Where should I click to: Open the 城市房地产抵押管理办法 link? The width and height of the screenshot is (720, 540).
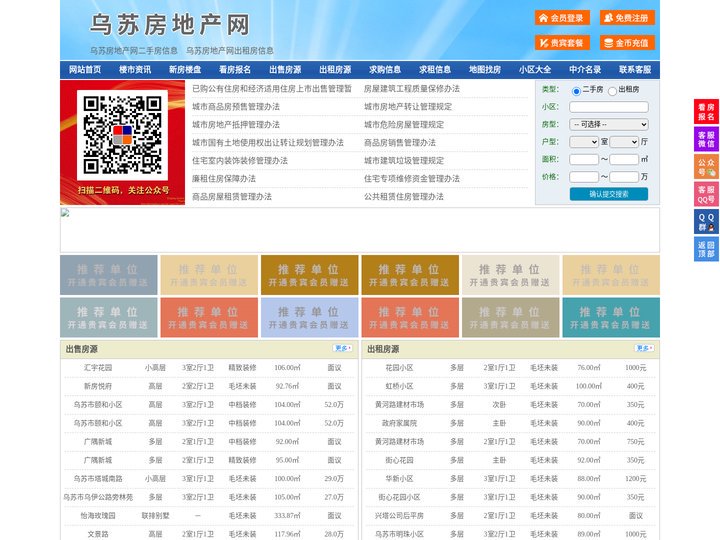pos(236,124)
